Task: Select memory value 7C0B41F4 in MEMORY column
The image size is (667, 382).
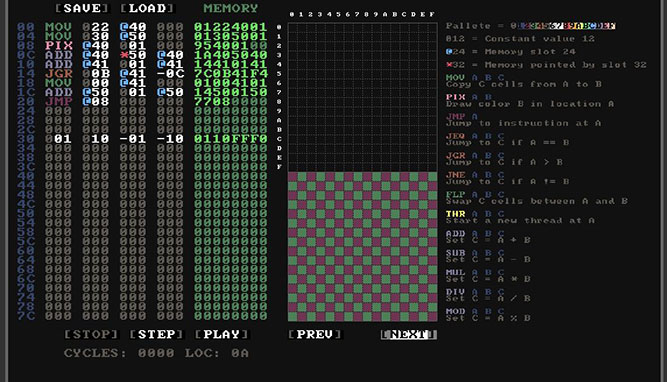Action: click(x=231, y=74)
